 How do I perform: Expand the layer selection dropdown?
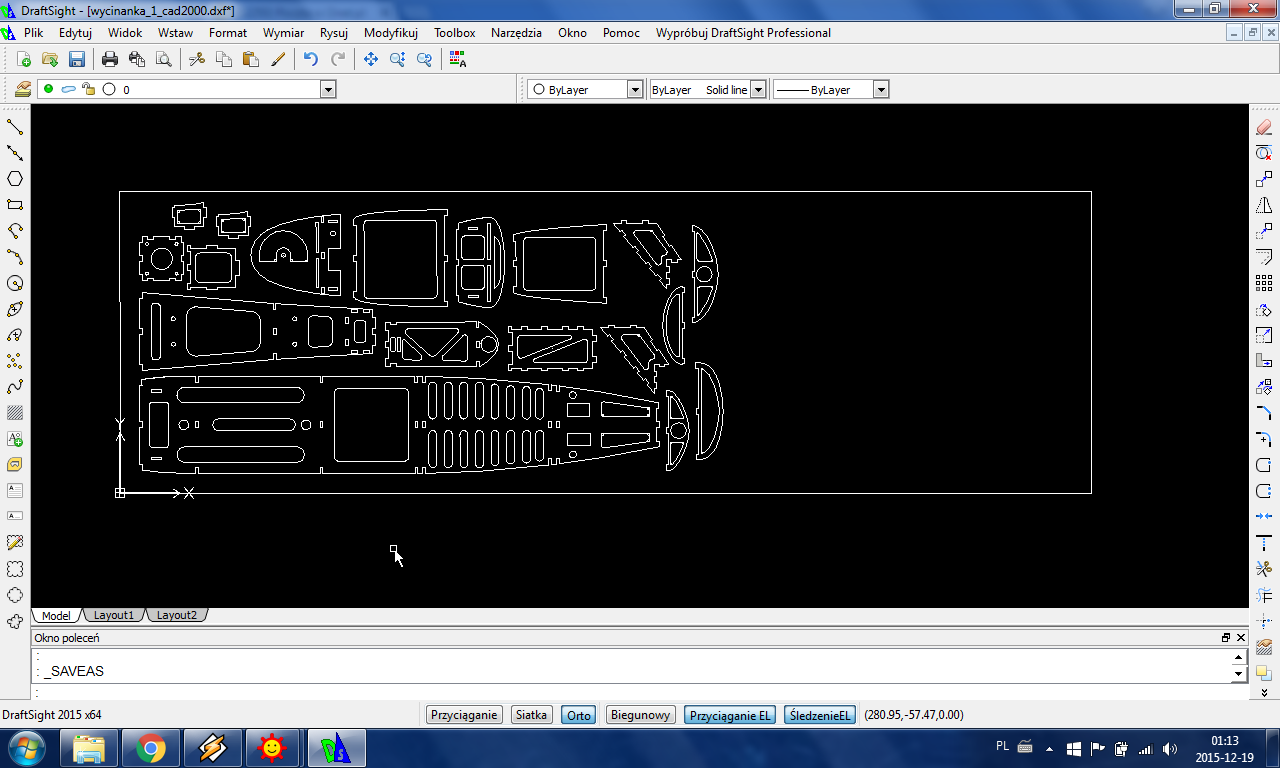pos(327,90)
